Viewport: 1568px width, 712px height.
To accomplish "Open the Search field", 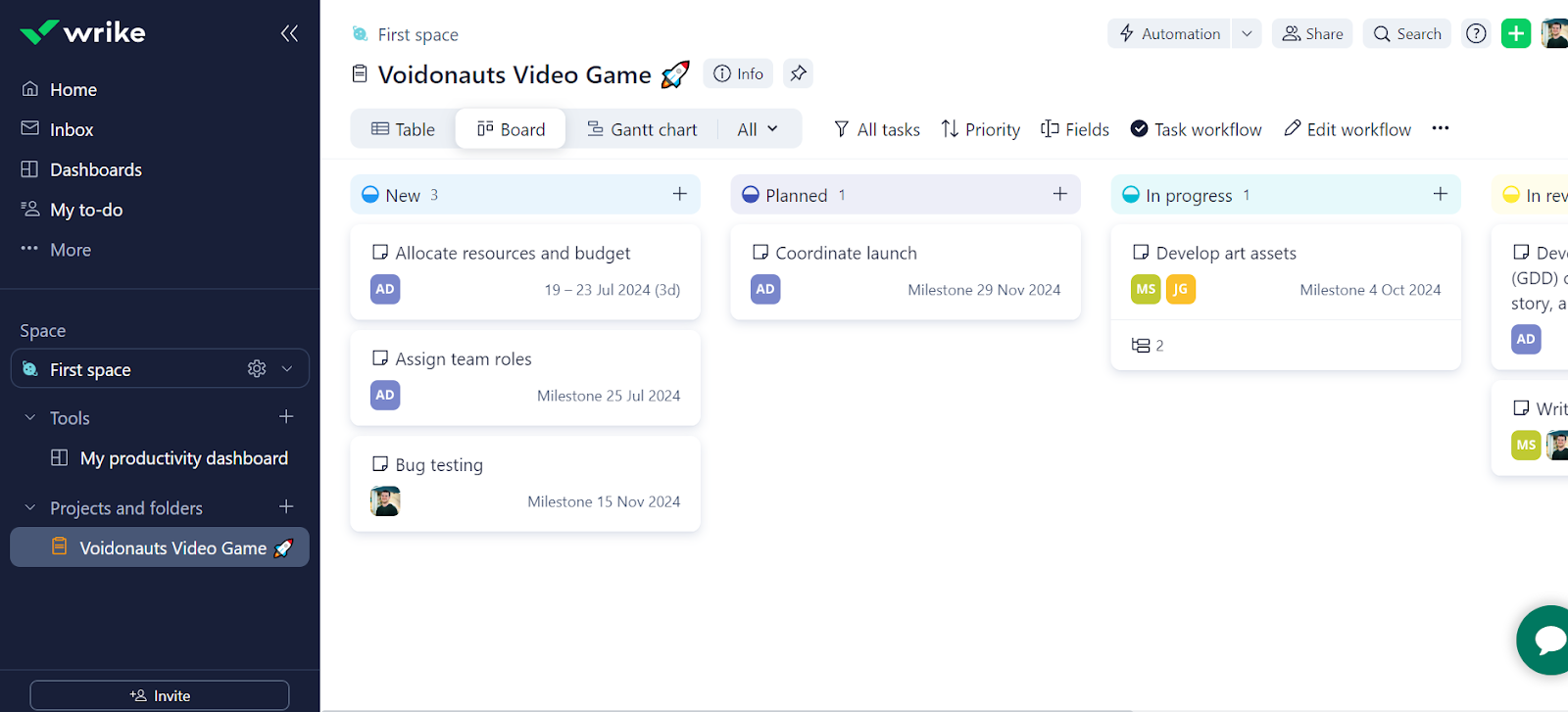I will point(1406,33).
